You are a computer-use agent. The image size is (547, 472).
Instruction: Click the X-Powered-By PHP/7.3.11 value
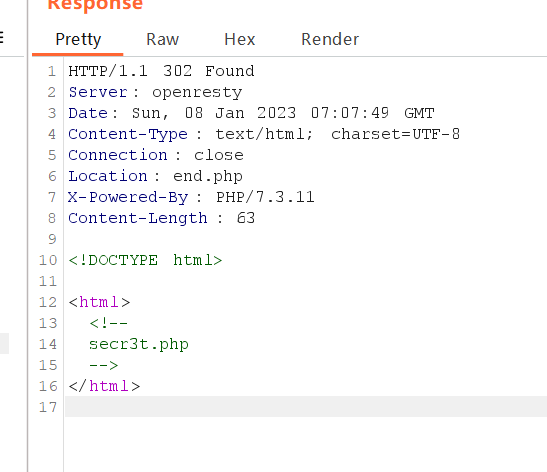pos(265,197)
